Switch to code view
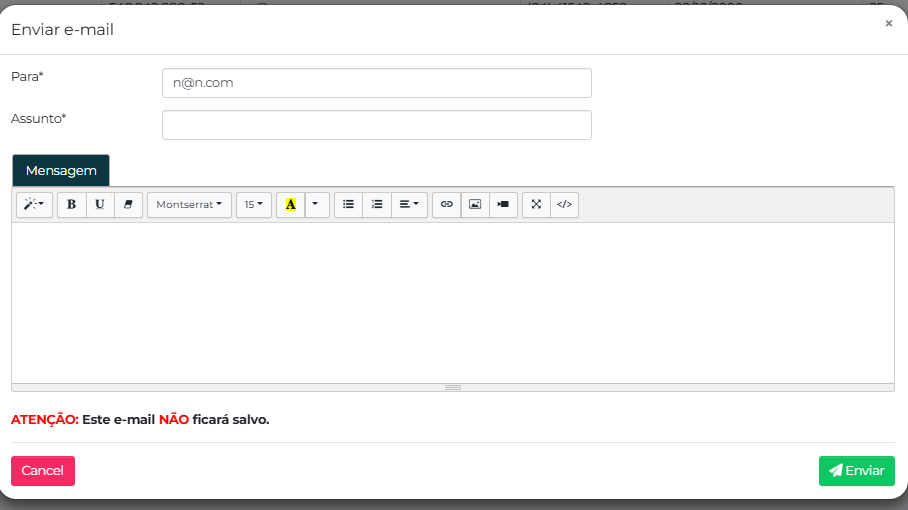The image size is (908, 510). tap(565, 204)
